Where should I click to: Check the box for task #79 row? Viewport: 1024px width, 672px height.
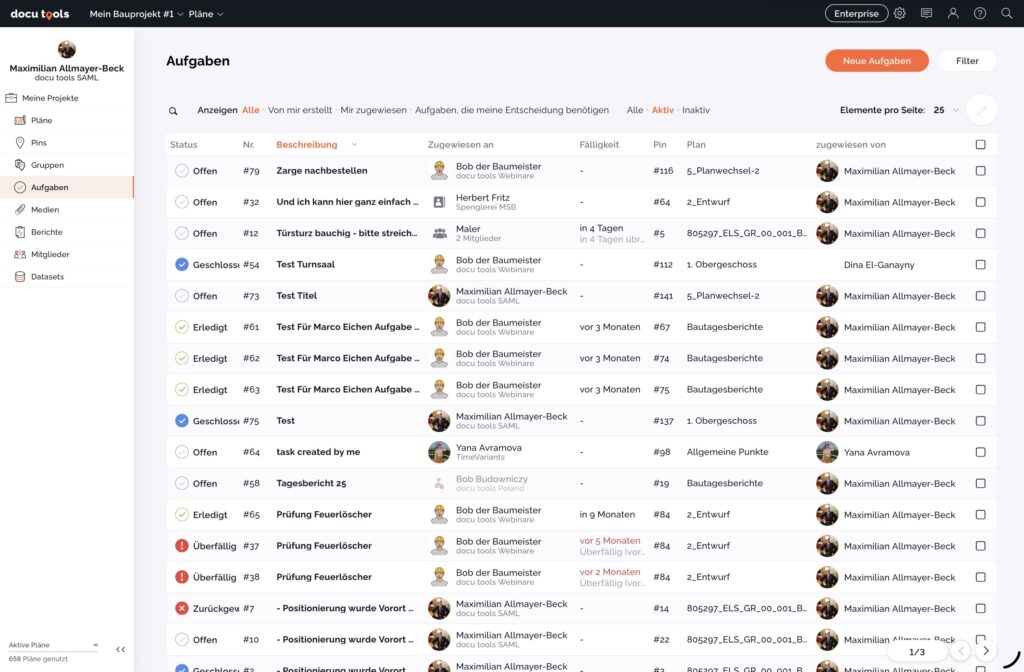coord(980,171)
